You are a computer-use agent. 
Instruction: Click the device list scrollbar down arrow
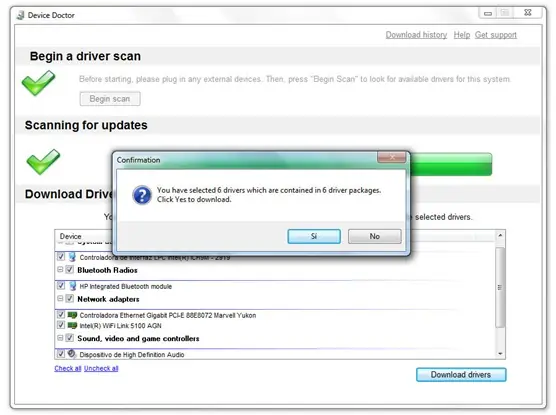(x=500, y=354)
